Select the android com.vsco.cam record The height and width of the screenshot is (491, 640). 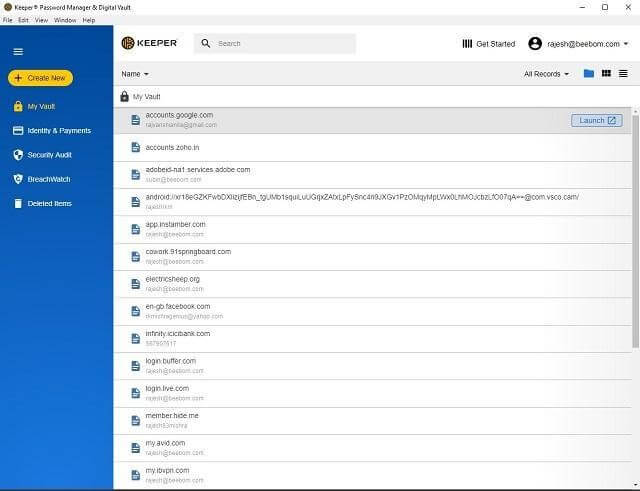coord(373,202)
